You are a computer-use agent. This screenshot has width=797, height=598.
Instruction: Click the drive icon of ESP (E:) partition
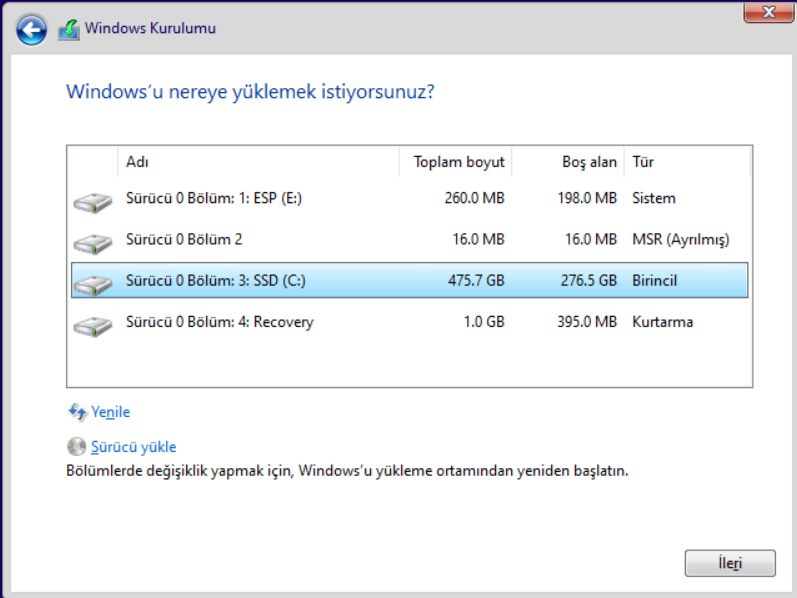[93, 202]
